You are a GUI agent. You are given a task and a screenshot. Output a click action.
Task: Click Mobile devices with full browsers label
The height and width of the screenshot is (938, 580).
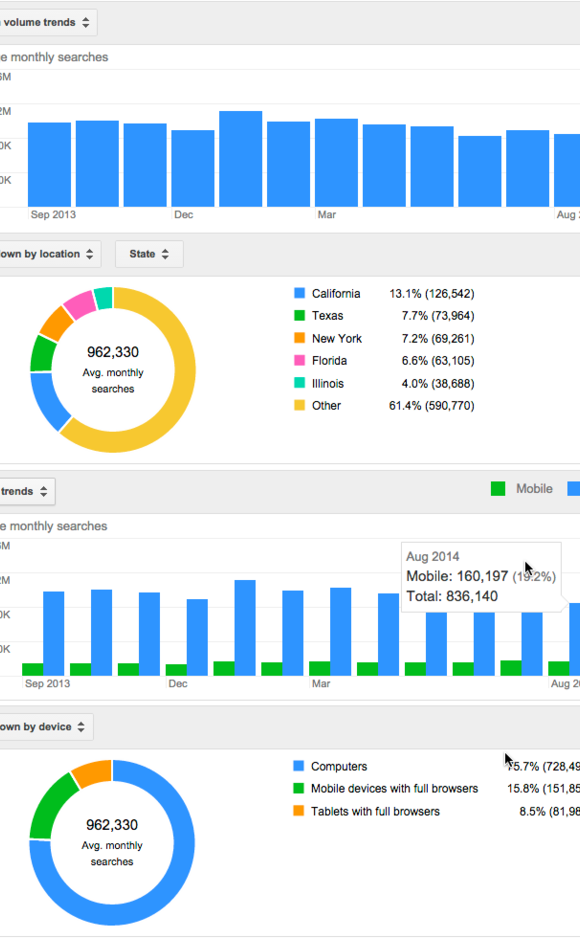(395, 788)
